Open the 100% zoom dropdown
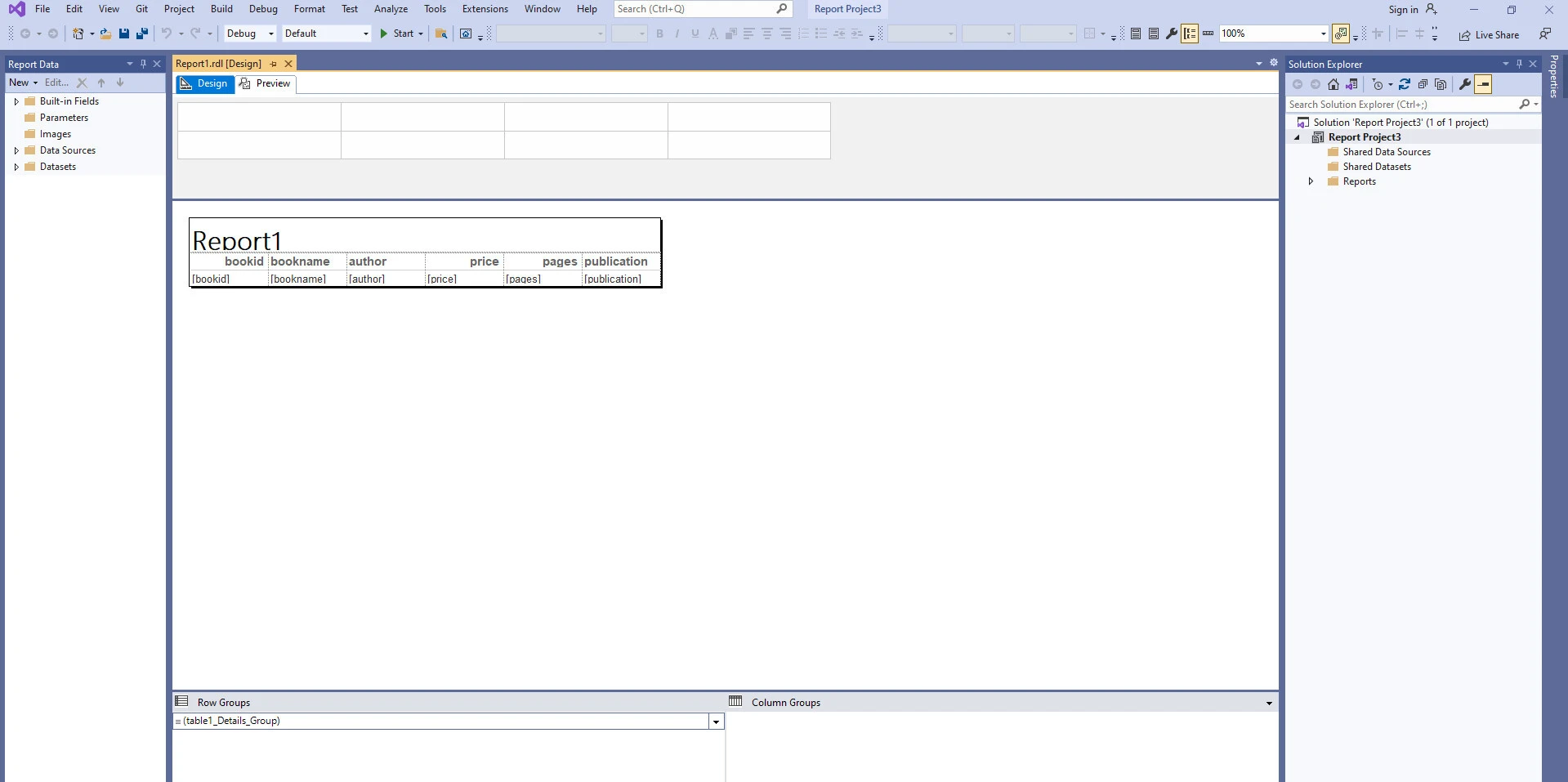Image resolution: width=1568 pixels, height=782 pixels. [x=1323, y=34]
